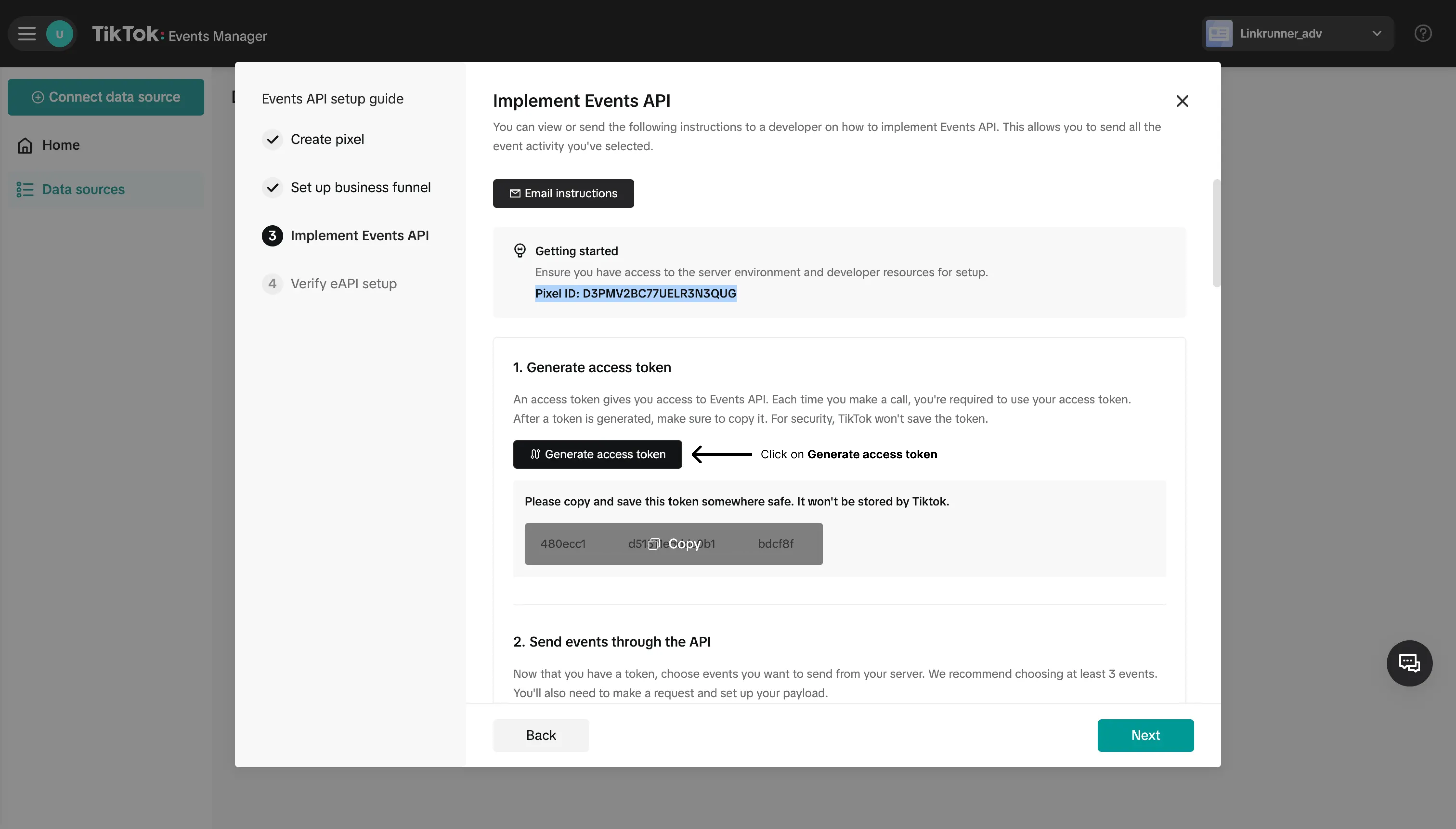This screenshot has width=1456, height=829.
Task: Click the Generate access token button
Action: point(597,454)
